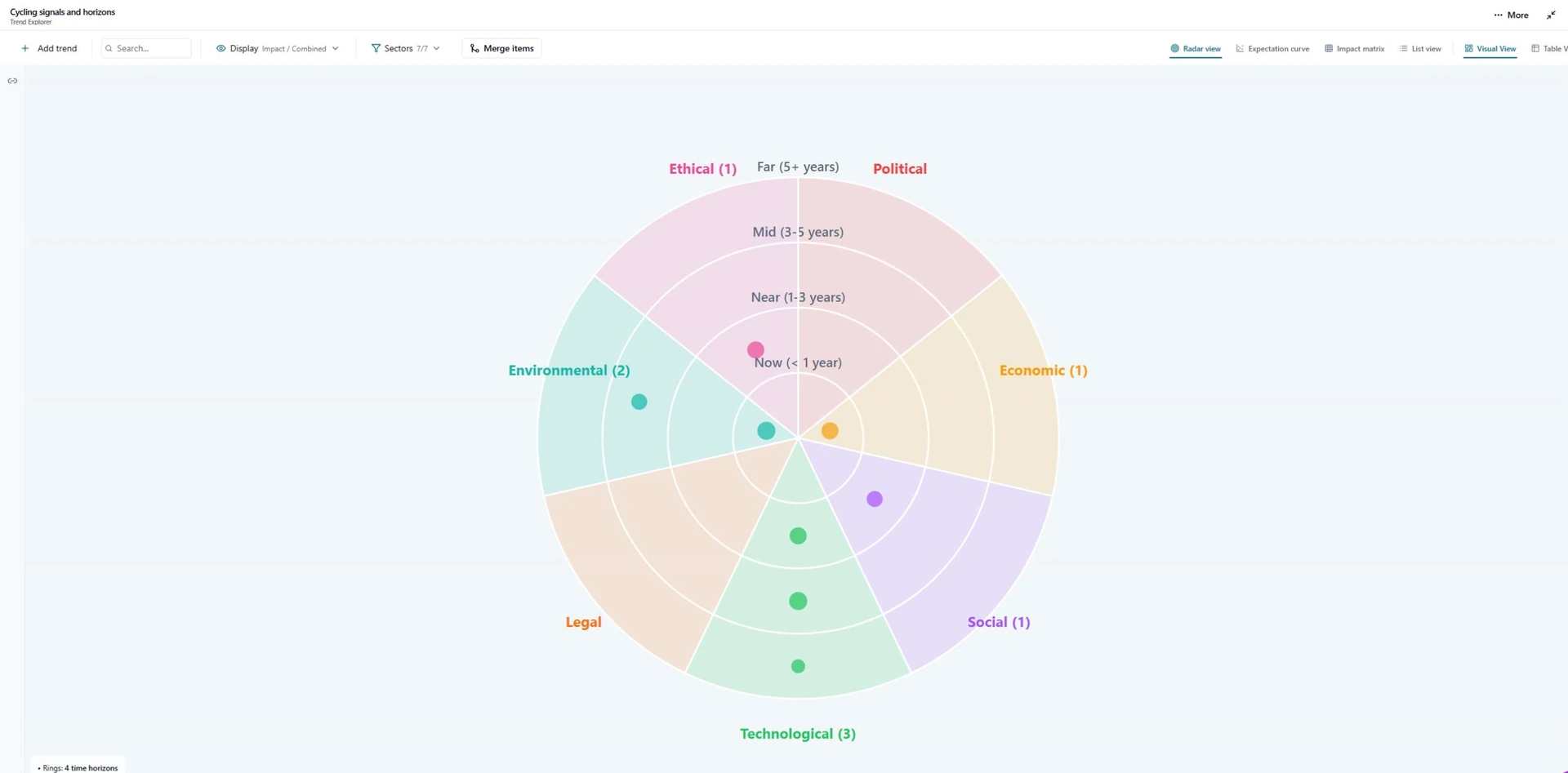Click the Ethical (1) sector label
The height and width of the screenshot is (773, 1568).
[703, 169]
